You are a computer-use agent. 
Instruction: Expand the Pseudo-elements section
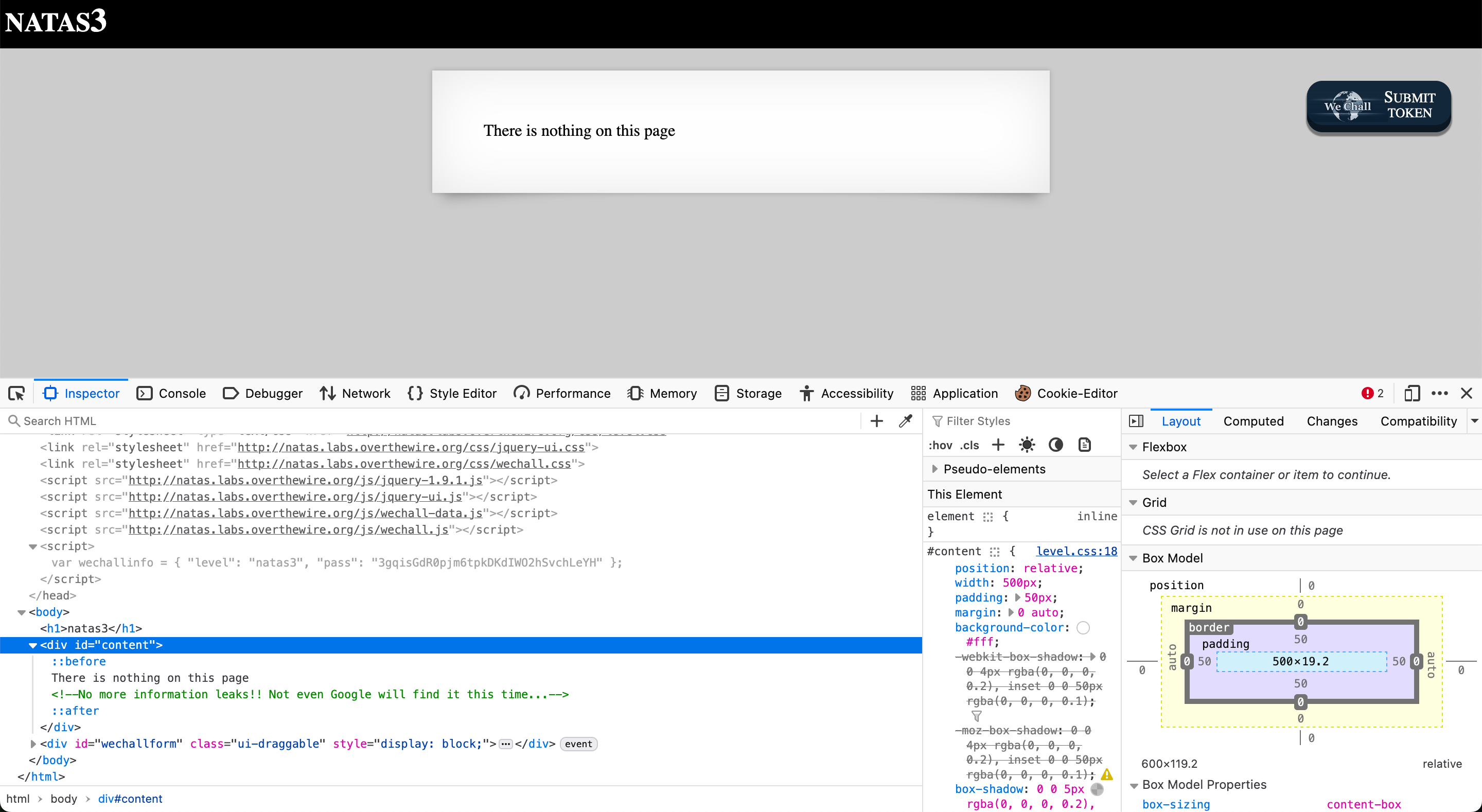pyautogui.click(x=935, y=469)
